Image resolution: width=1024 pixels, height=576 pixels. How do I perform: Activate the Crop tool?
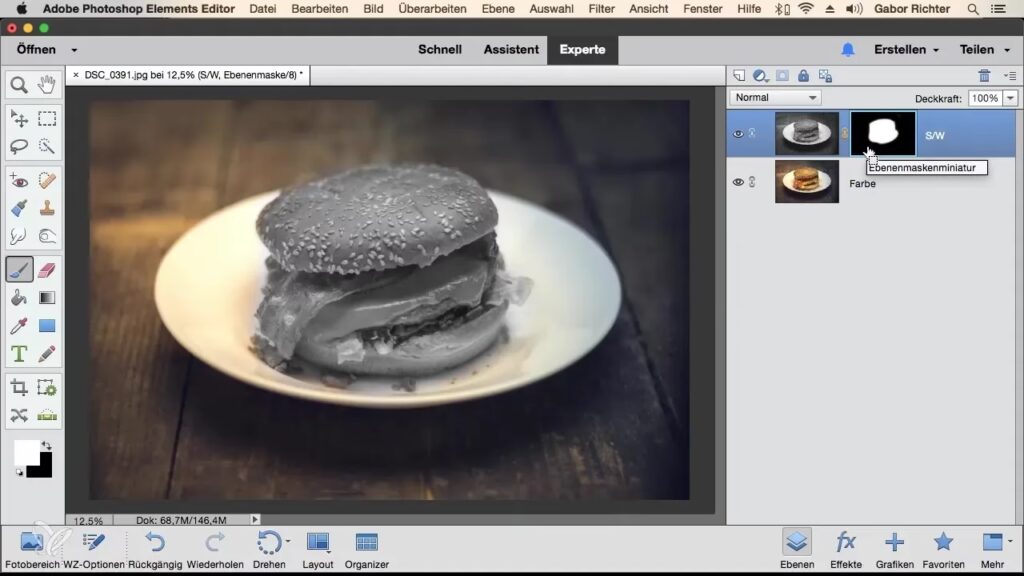click(x=19, y=387)
